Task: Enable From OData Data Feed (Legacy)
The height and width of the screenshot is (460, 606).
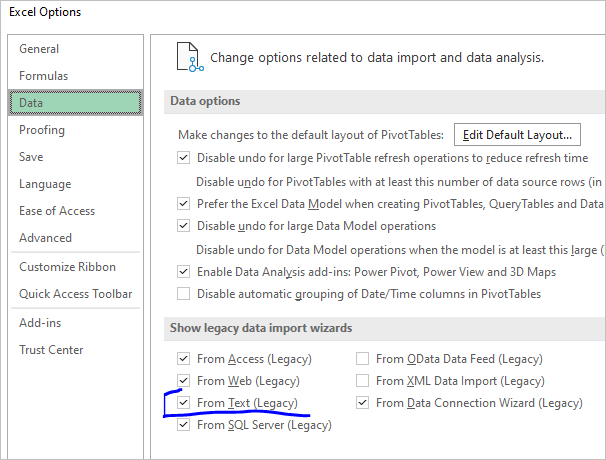Action: click(x=363, y=358)
